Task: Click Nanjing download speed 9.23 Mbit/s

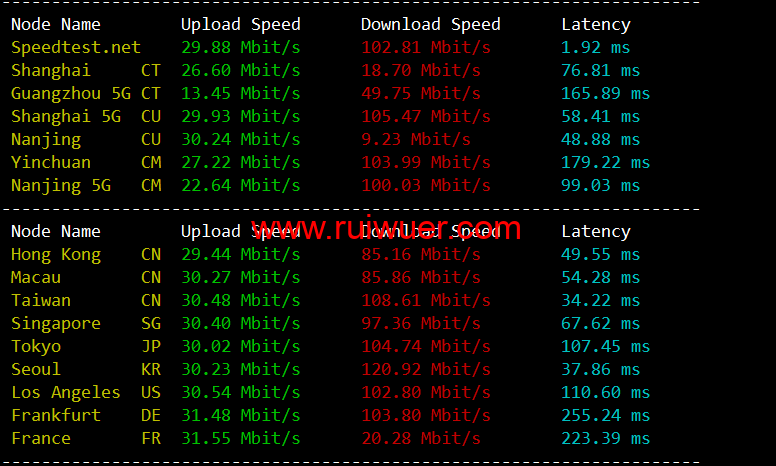Action: (415, 139)
